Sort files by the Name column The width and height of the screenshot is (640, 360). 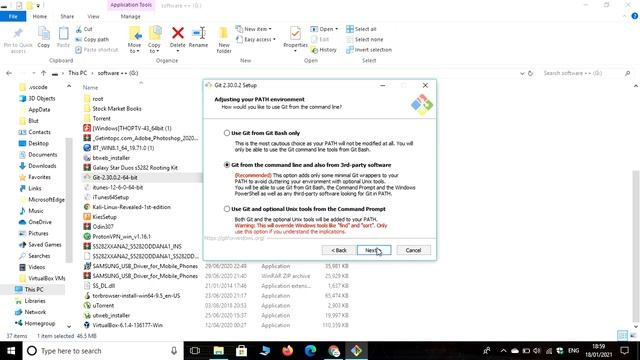[90, 87]
